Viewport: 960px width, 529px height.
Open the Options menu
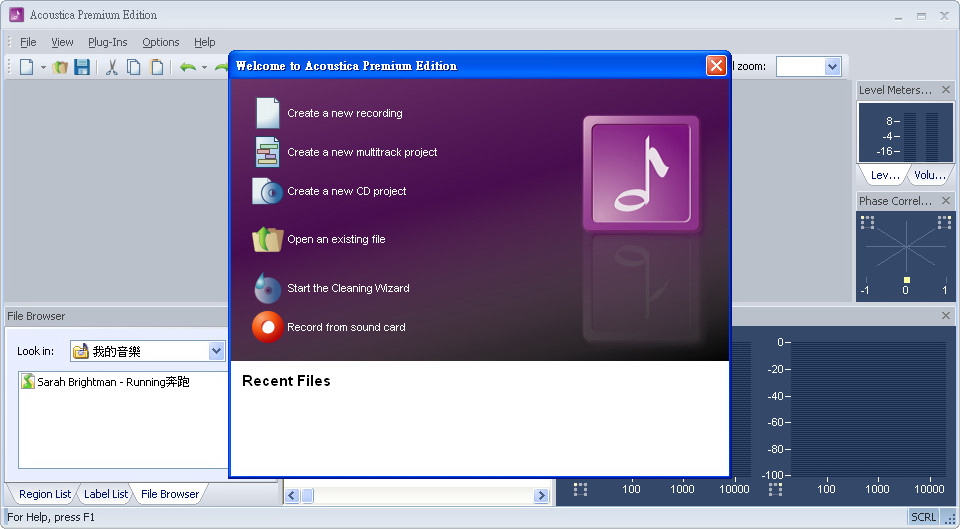(x=160, y=42)
